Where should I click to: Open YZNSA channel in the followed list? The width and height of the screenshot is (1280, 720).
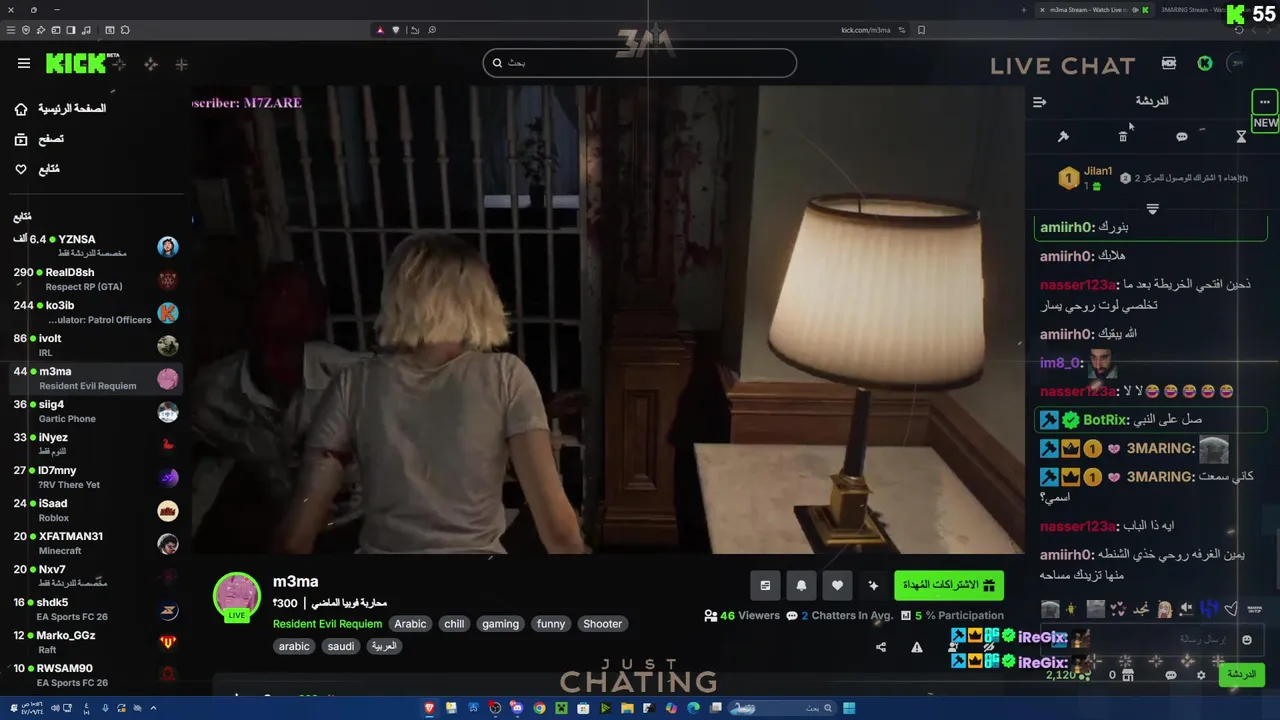pyautogui.click(x=95, y=245)
